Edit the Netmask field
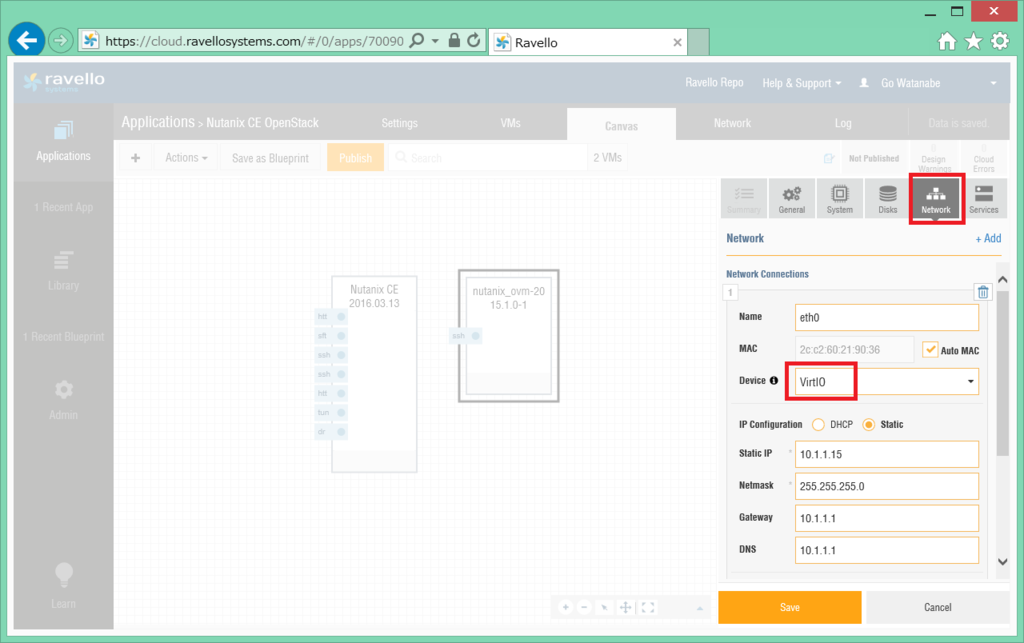Viewport: 1024px width, 643px height. click(x=887, y=486)
